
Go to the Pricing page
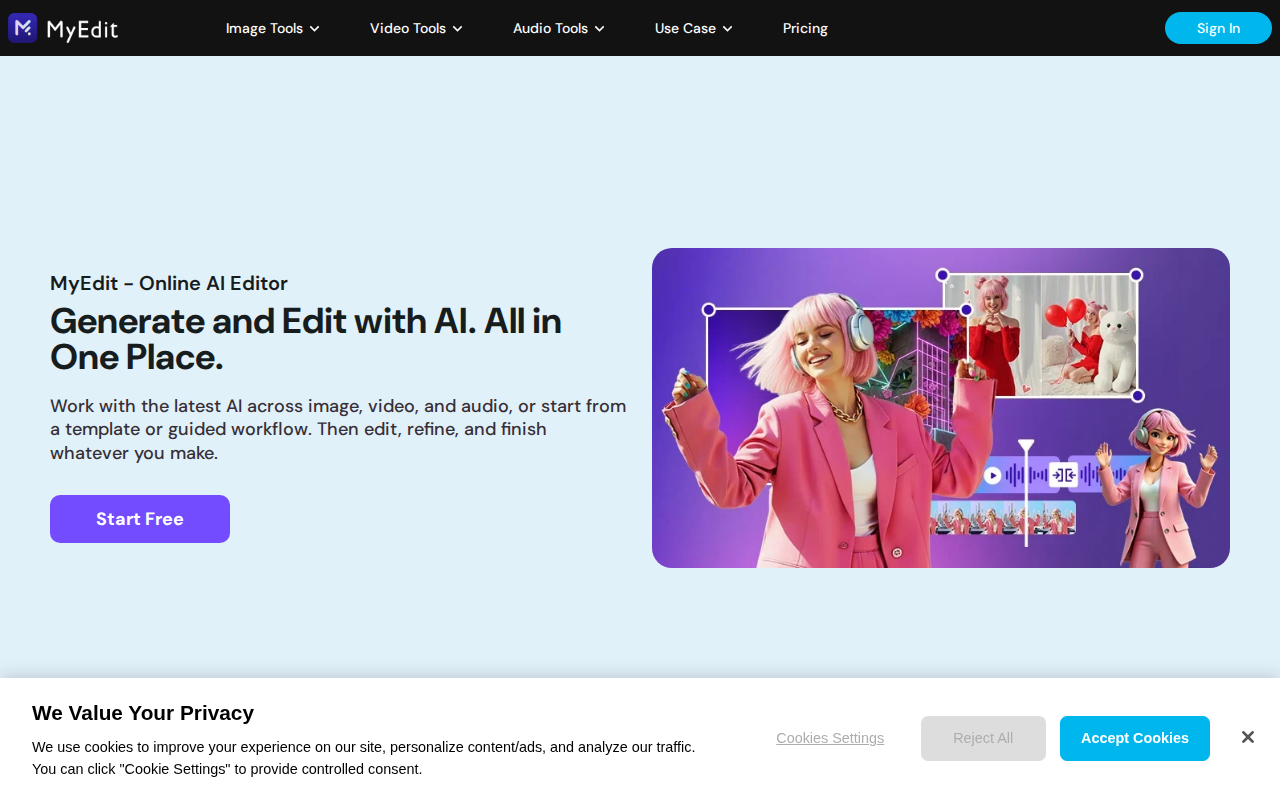[x=805, y=28]
